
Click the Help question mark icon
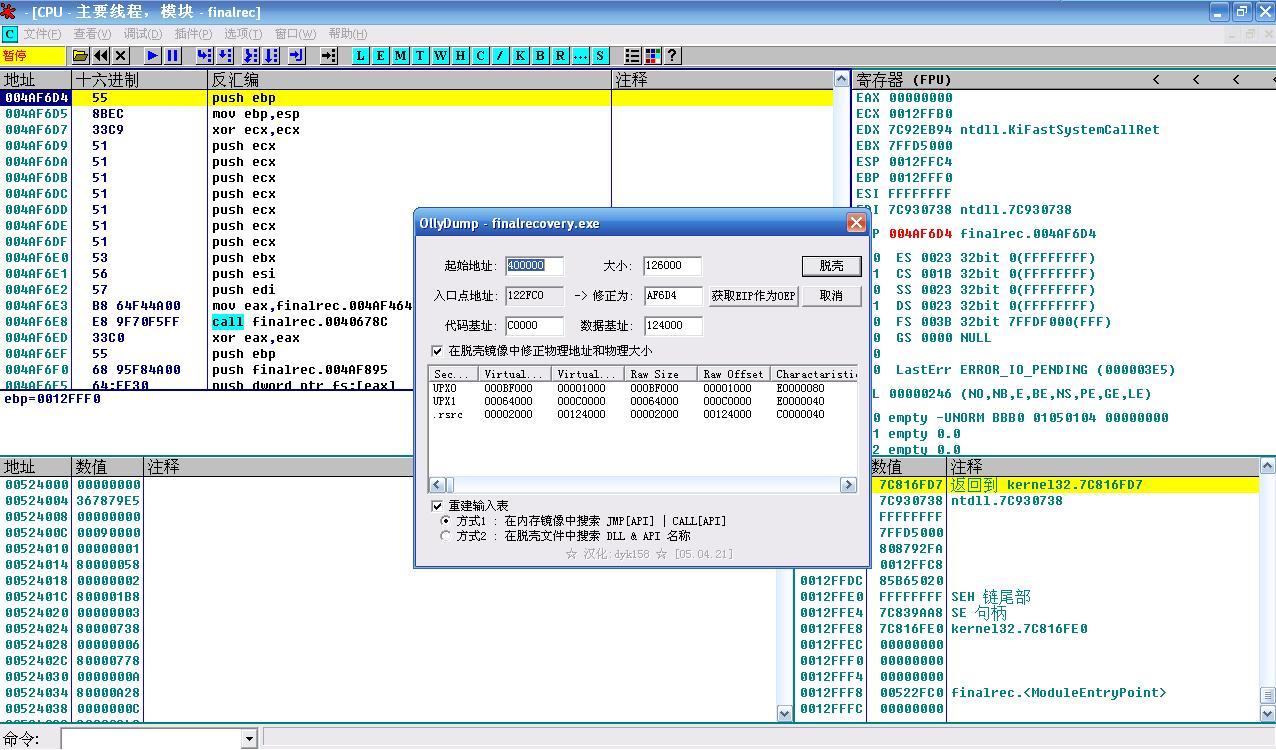tap(673, 56)
